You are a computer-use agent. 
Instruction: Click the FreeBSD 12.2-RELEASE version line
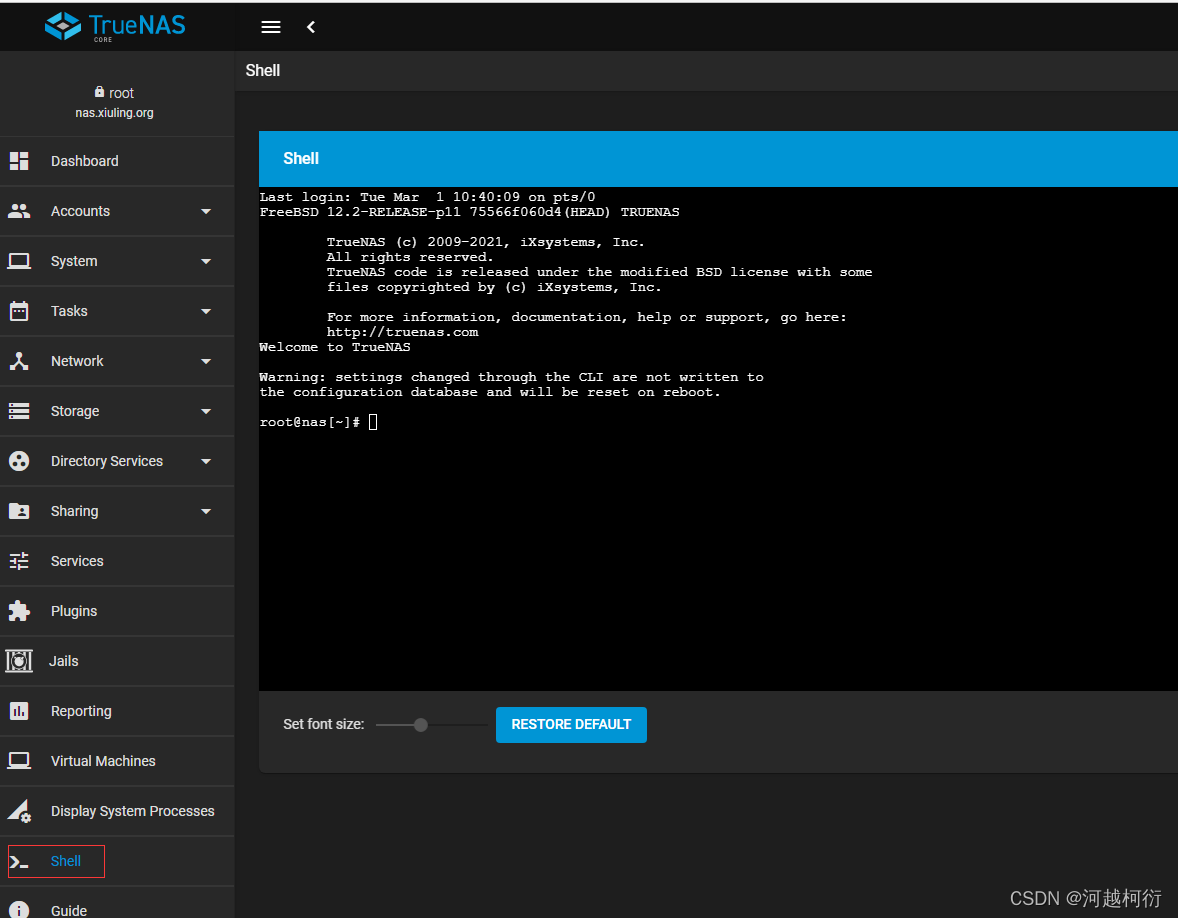pos(469,212)
